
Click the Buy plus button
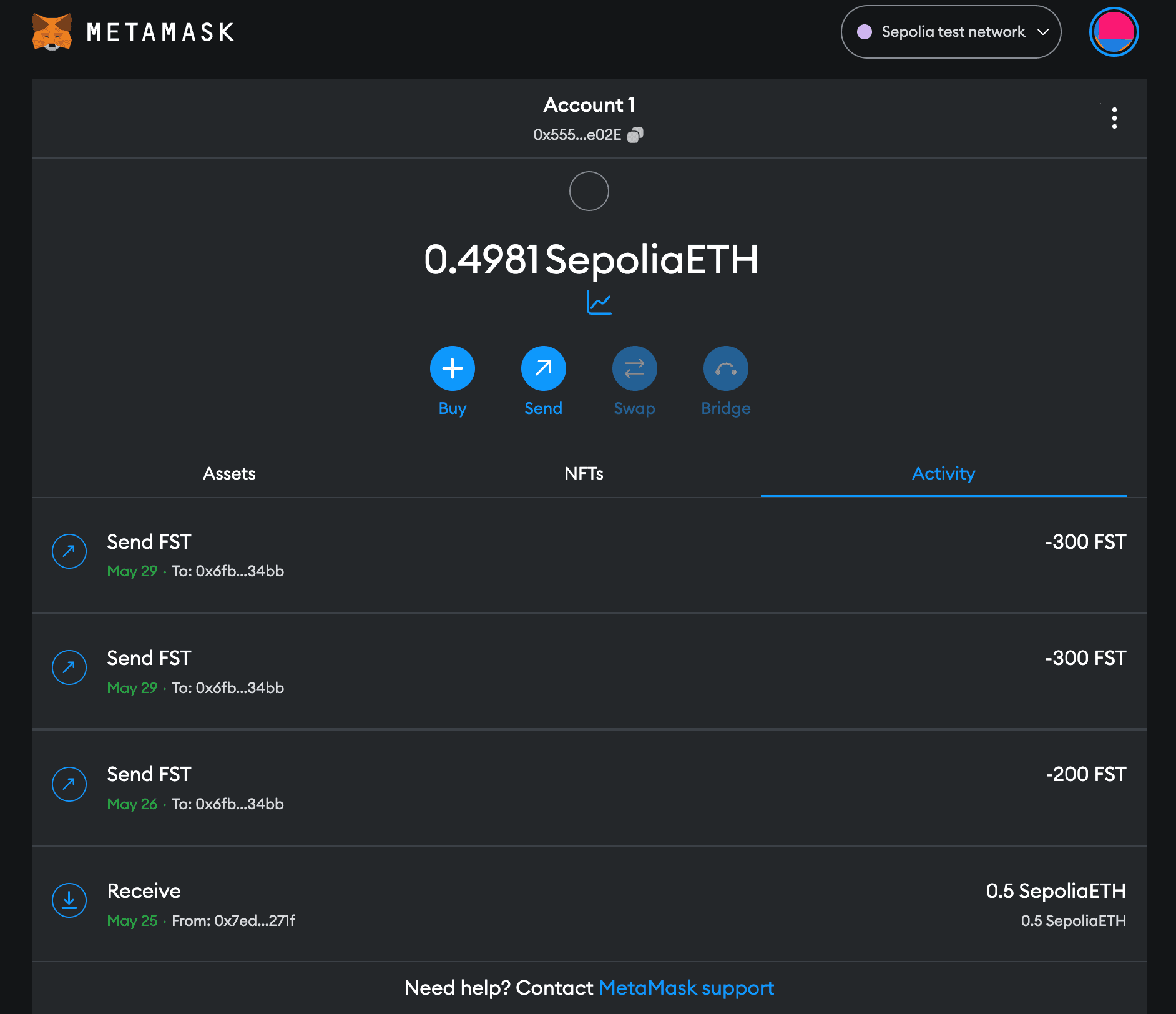point(453,368)
